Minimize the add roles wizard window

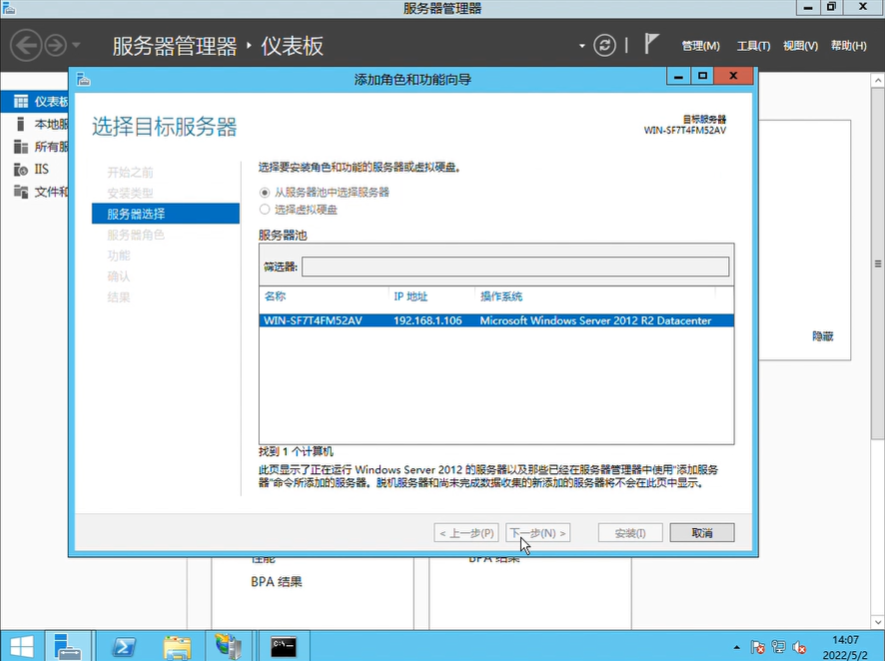click(x=678, y=76)
